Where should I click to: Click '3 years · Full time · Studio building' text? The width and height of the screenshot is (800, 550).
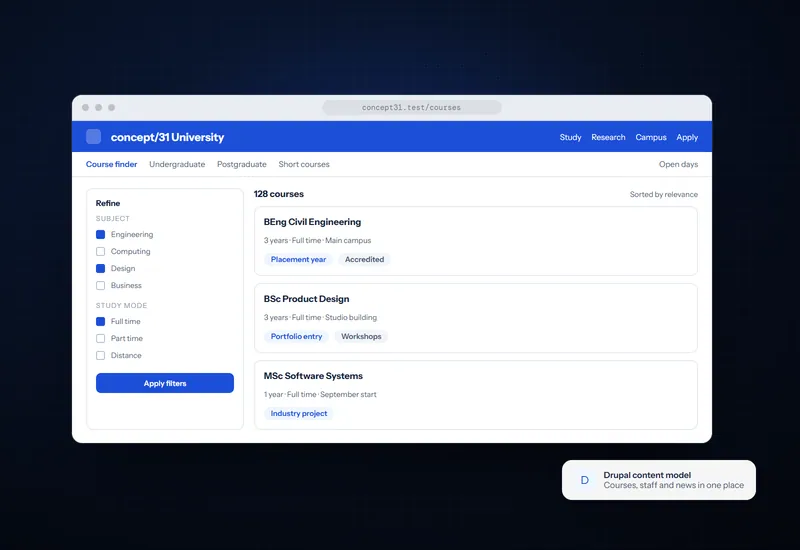pyautogui.click(x=320, y=317)
